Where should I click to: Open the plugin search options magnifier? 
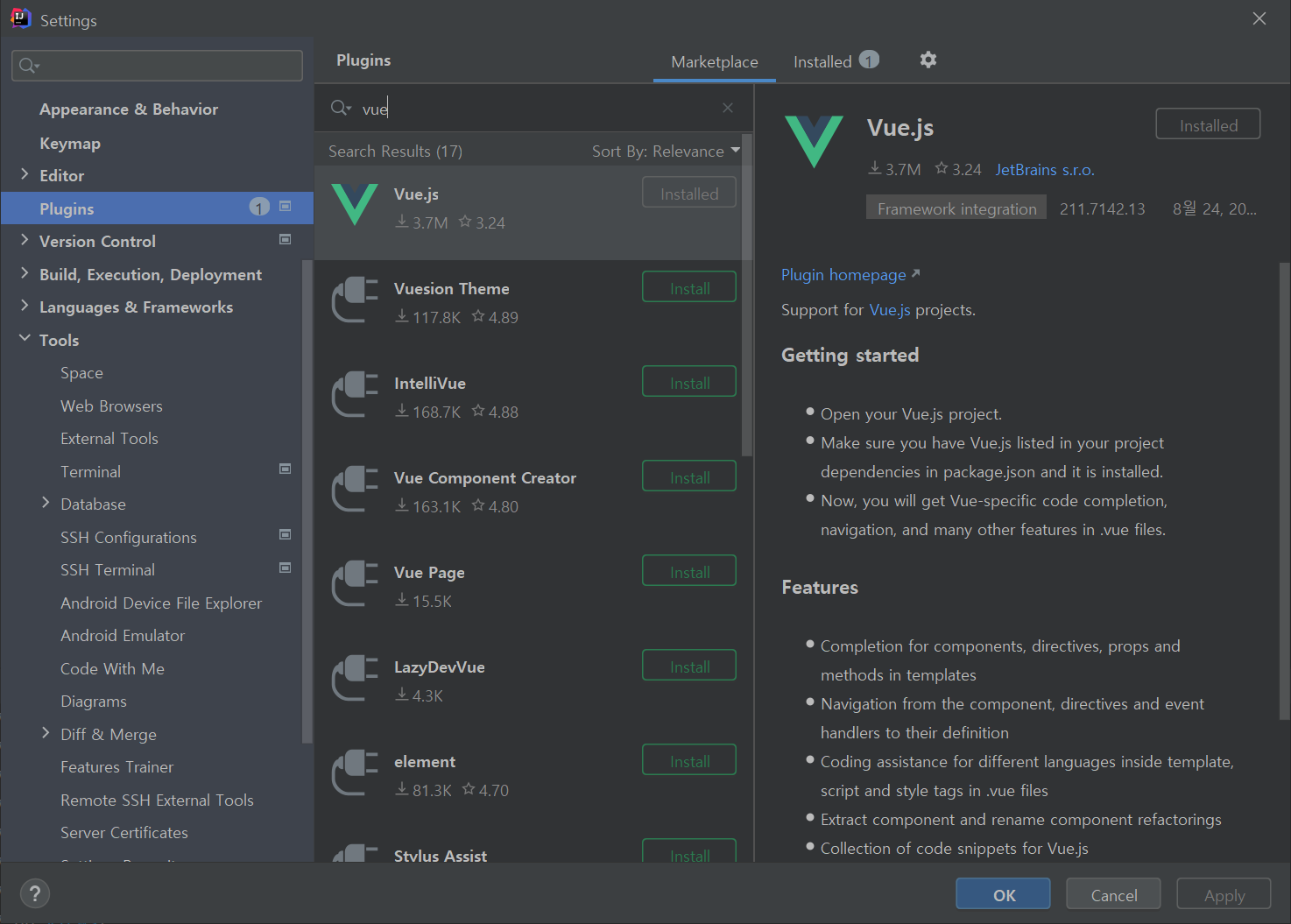coord(341,108)
